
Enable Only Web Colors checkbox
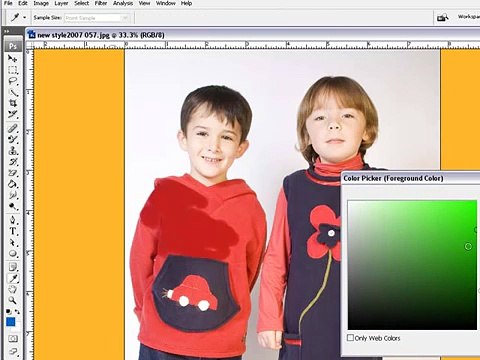pyautogui.click(x=350, y=338)
